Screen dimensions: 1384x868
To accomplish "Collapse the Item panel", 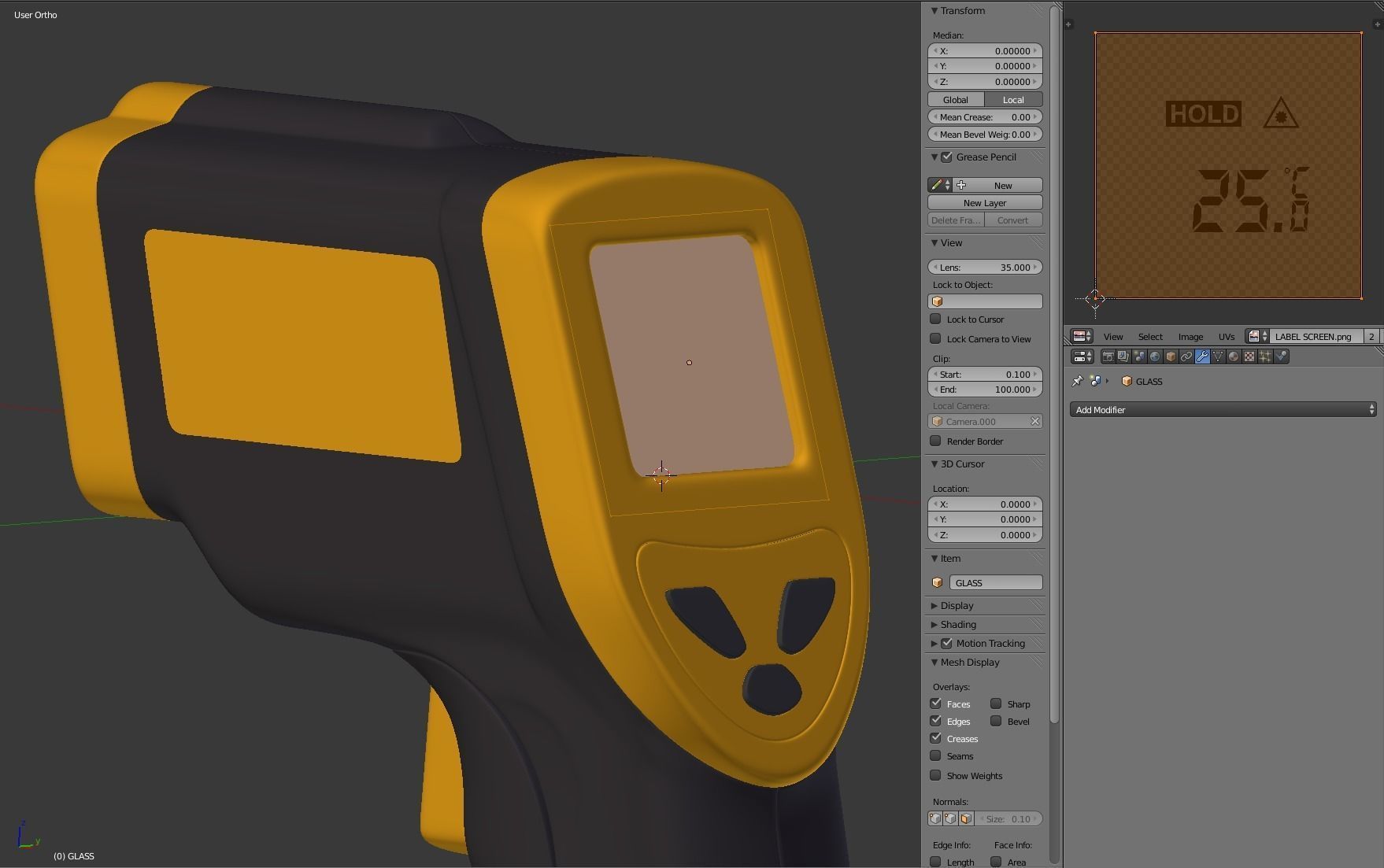I will [x=934, y=558].
